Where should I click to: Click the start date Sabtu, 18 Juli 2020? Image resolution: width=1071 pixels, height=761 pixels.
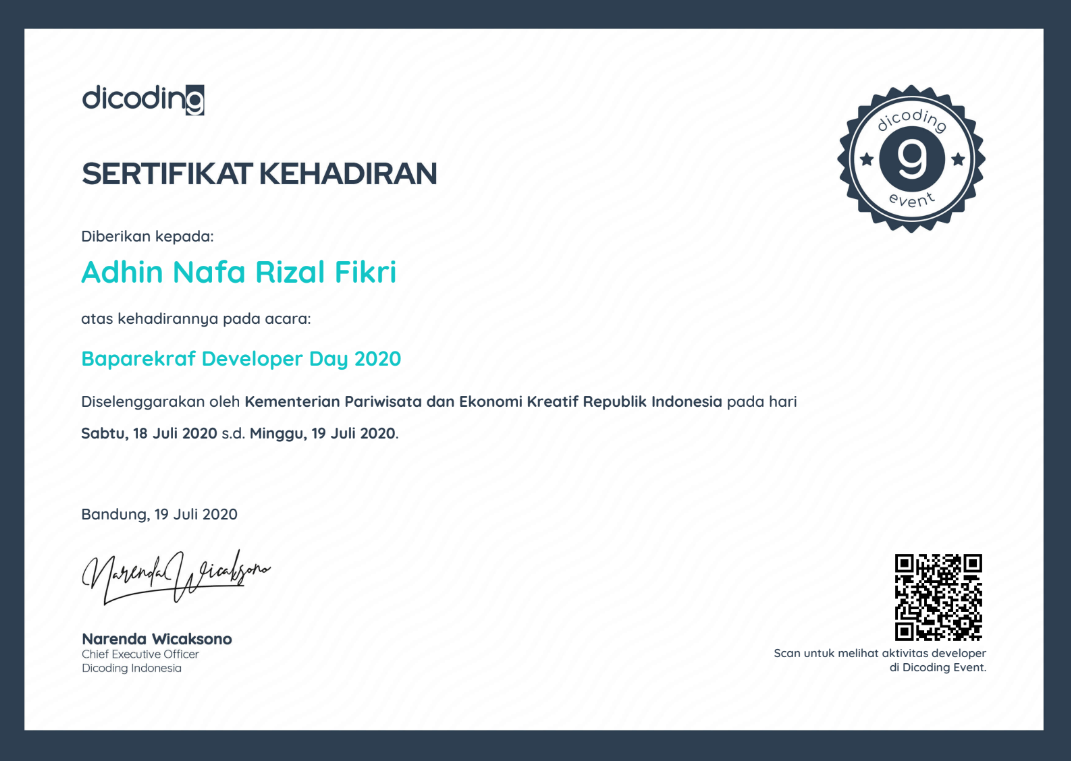coord(149,434)
